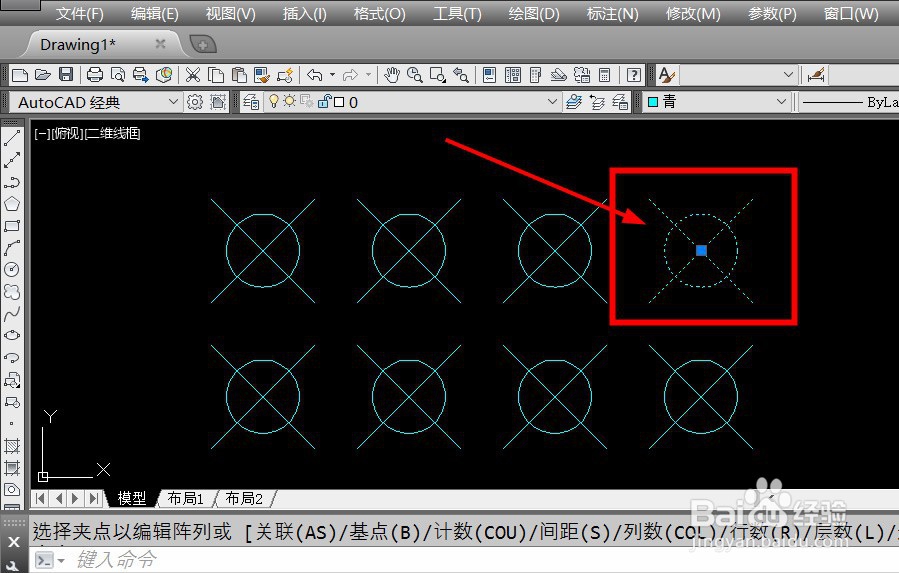The height and width of the screenshot is (573, 899).
Task: Paste from clipboard
Action: 239,75
